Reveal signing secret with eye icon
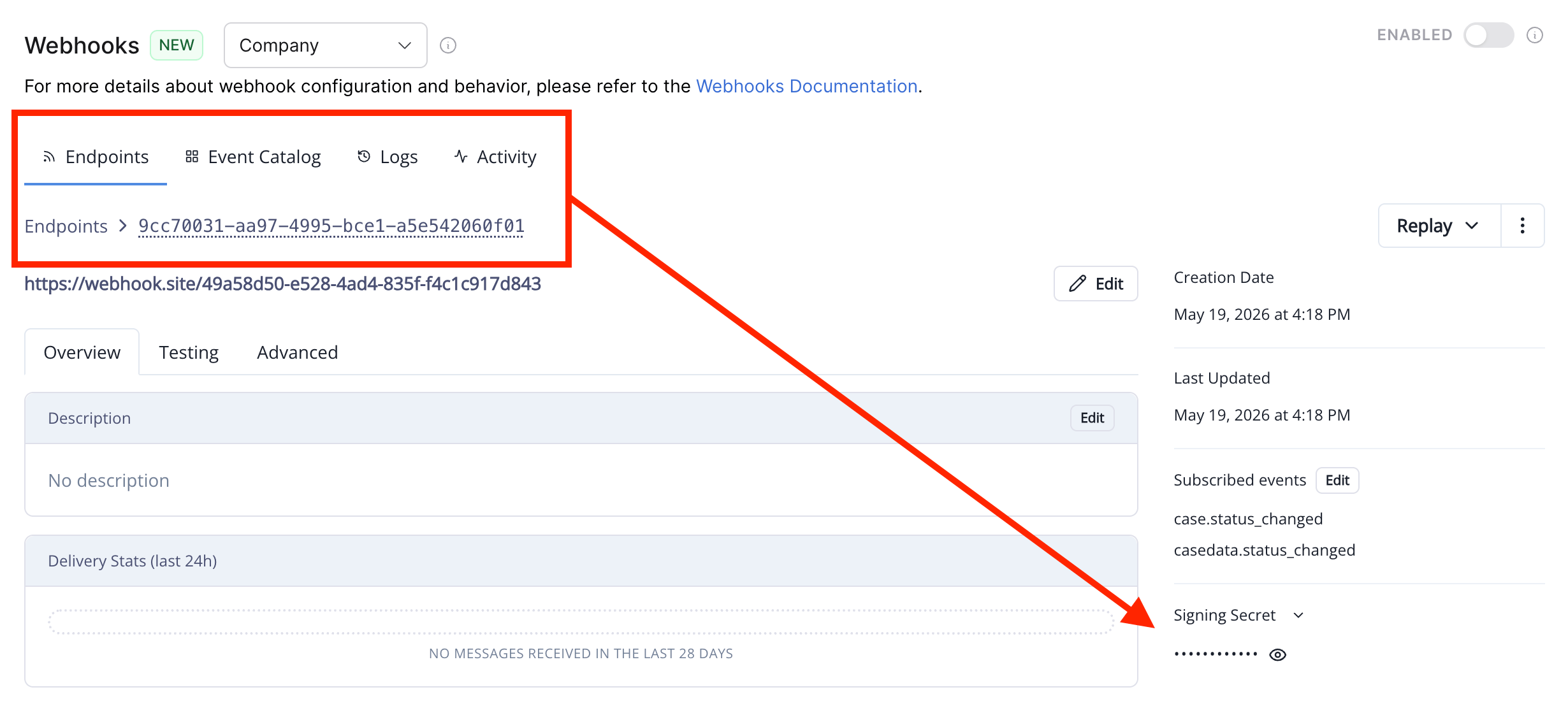1568x706 pixels. pos(1278,654)
